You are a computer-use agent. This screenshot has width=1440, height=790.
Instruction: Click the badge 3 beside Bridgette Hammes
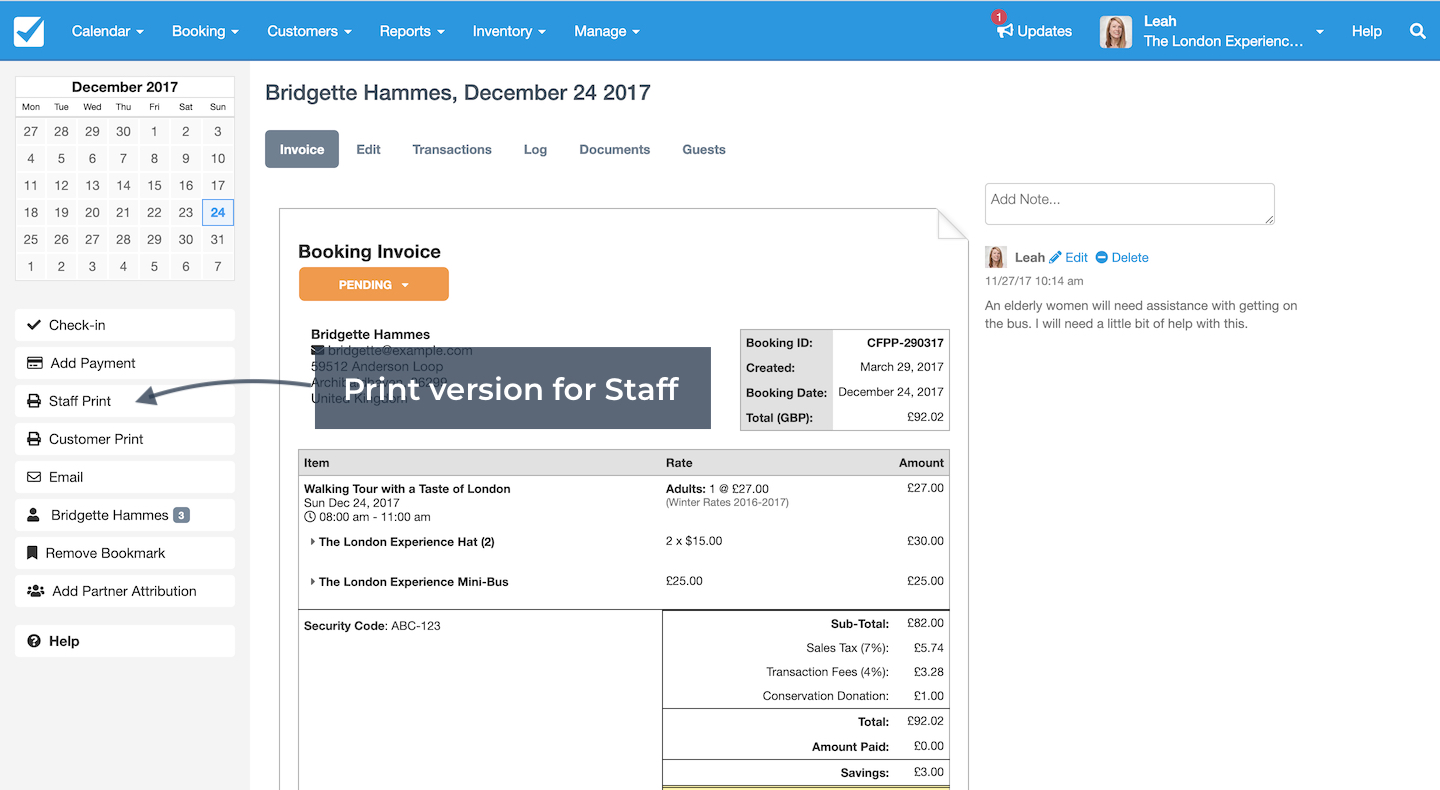click(x=181, y=515)
